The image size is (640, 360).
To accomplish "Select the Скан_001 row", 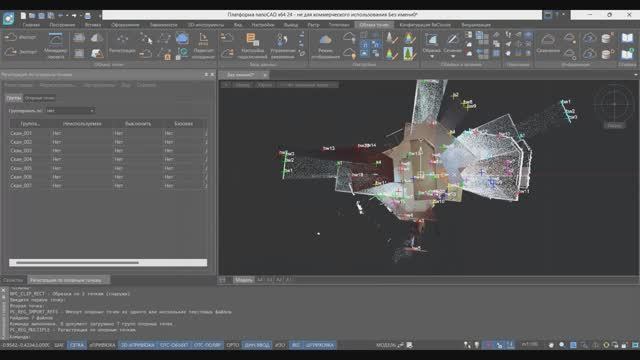I will (108, 133).
